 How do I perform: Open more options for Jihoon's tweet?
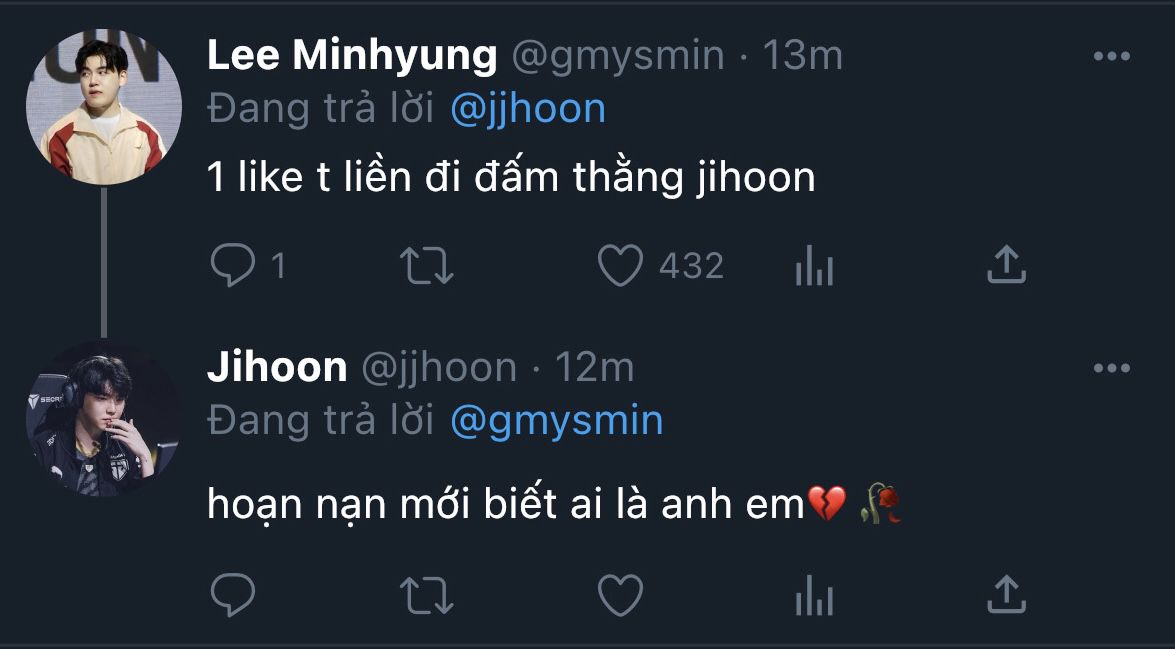pos(1111,369)
